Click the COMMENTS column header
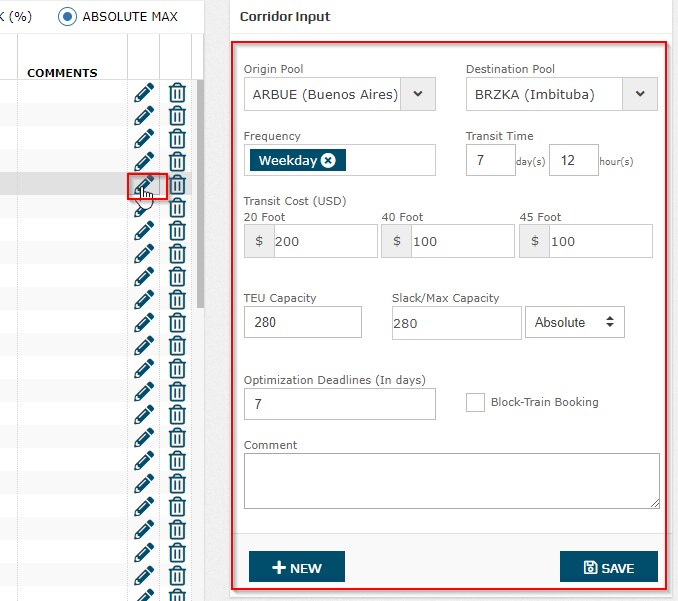 pos(62,73)
